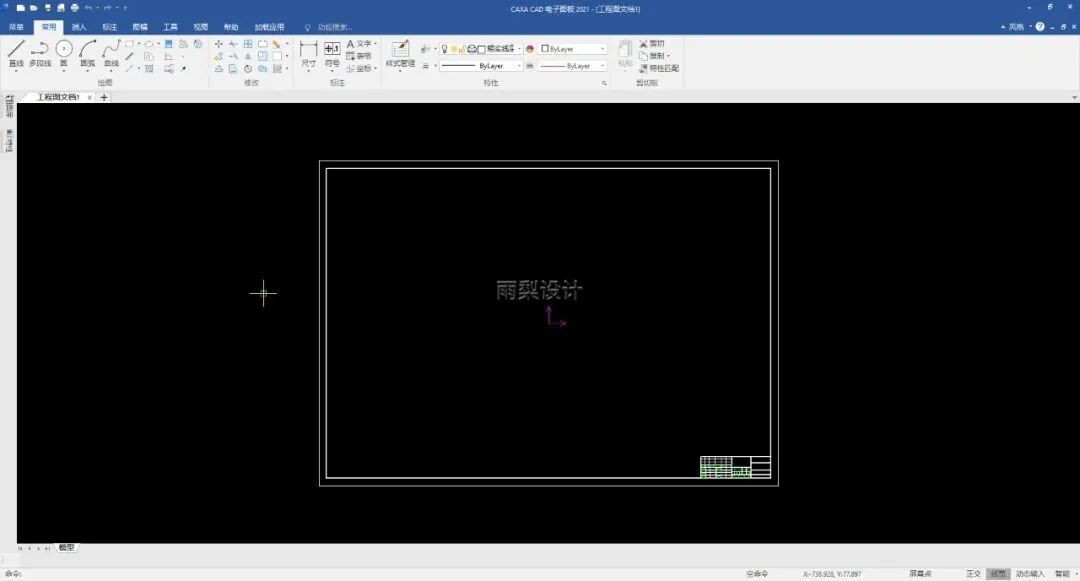
Task: Click the move (four-arrow) modify icon
Action: click(x=218, y=44)
